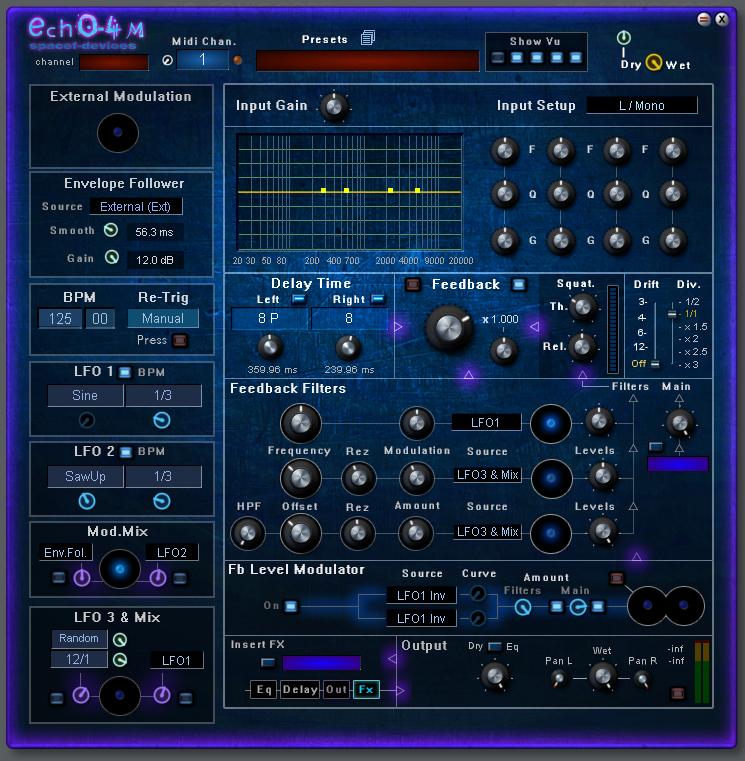
Task: Toggle the first Show Vu button
Action: (x=497, y=57)
